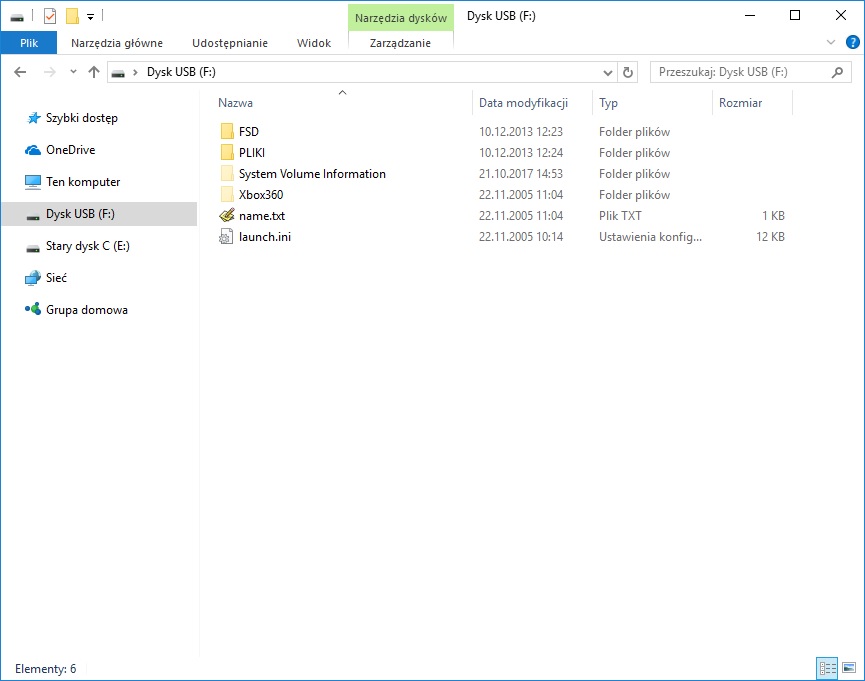Open Help with the blue question mark icon

(852, 42)
